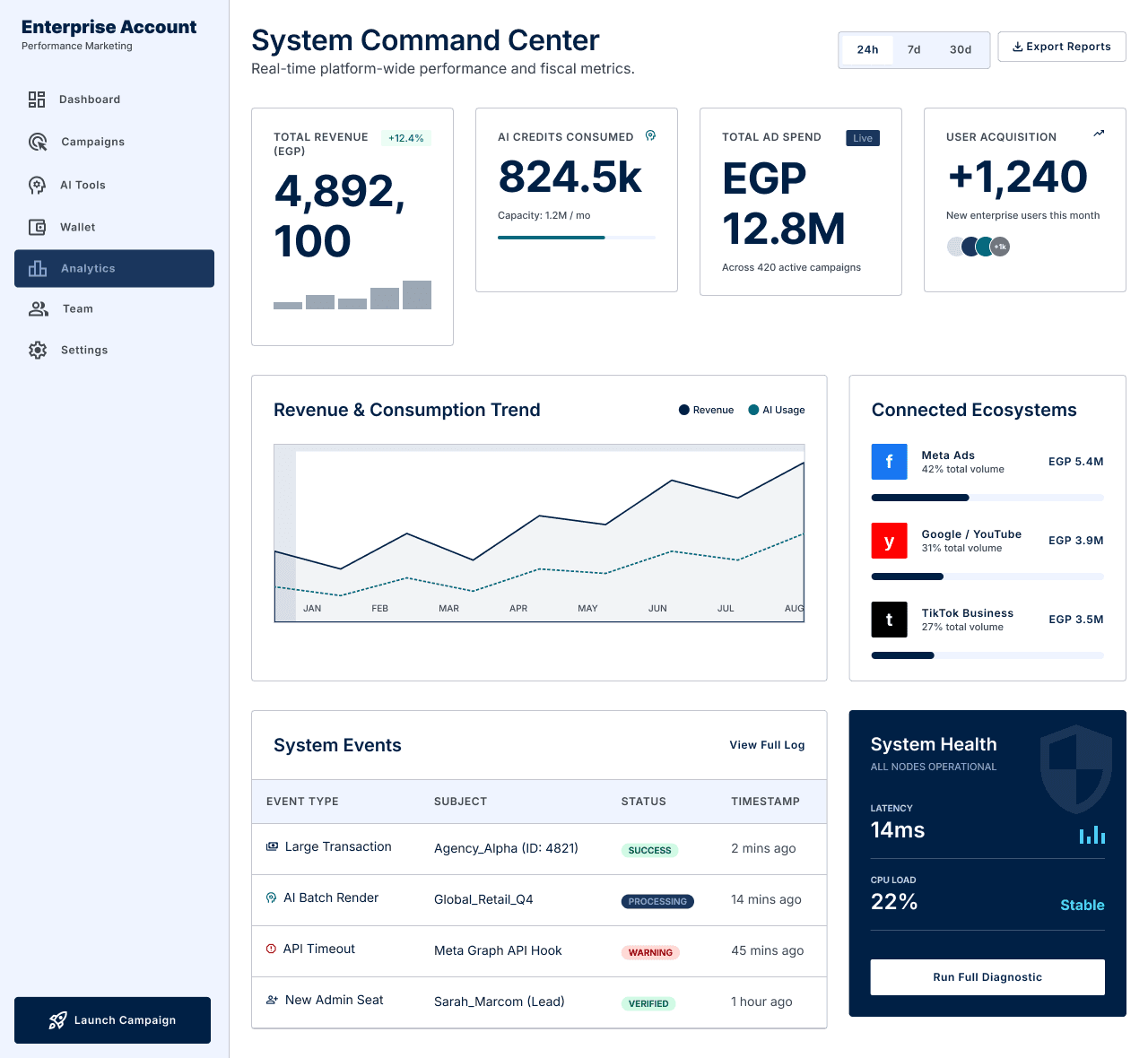Select the Analytics menu item
Image resolution: width=1148 pixels, height=1058 pixels.
point(114,268)
